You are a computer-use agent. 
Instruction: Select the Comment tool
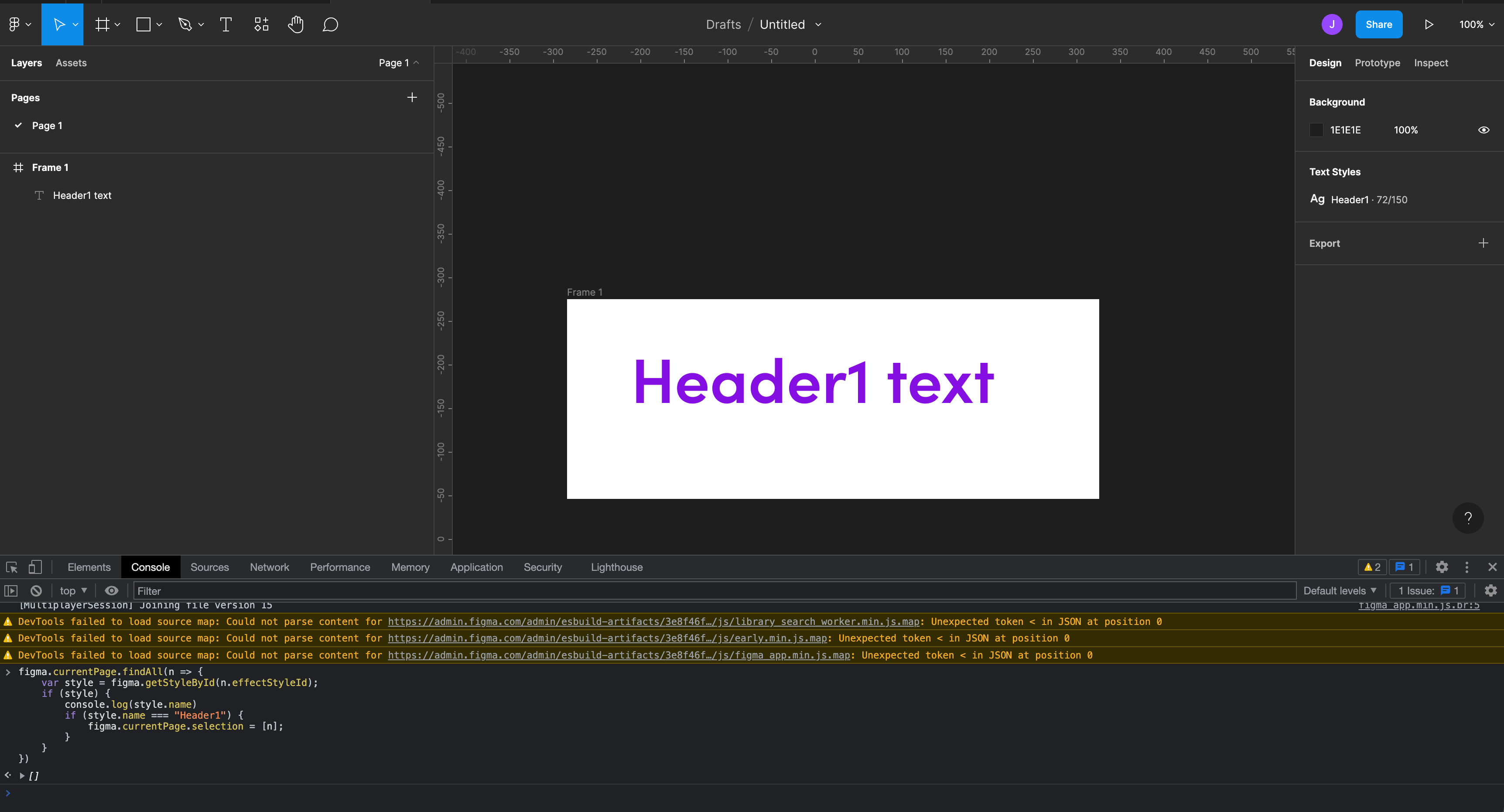(331, 24)
